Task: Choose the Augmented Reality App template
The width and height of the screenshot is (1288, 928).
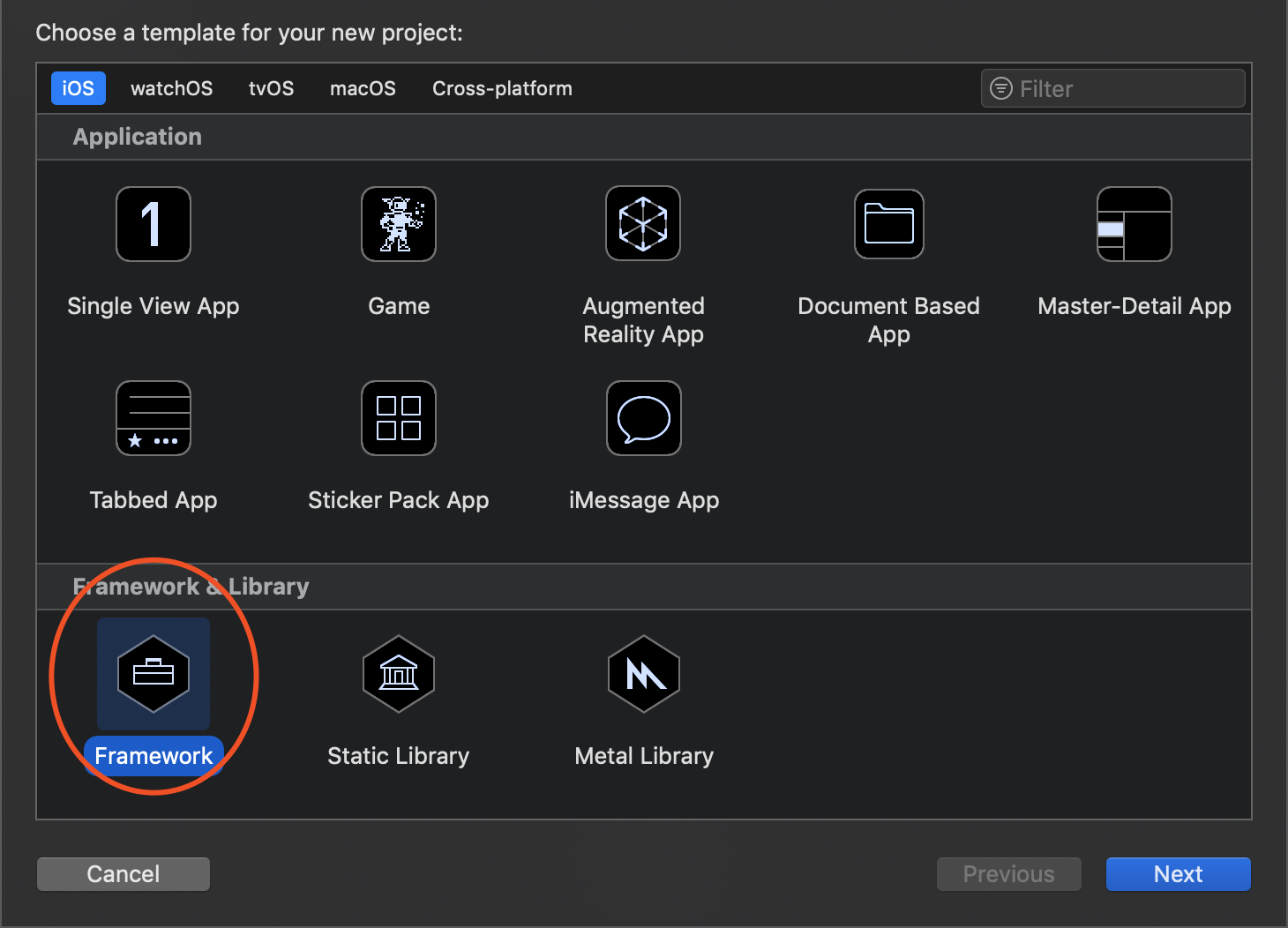Action: pyautogui.click(x=643, y=224)
